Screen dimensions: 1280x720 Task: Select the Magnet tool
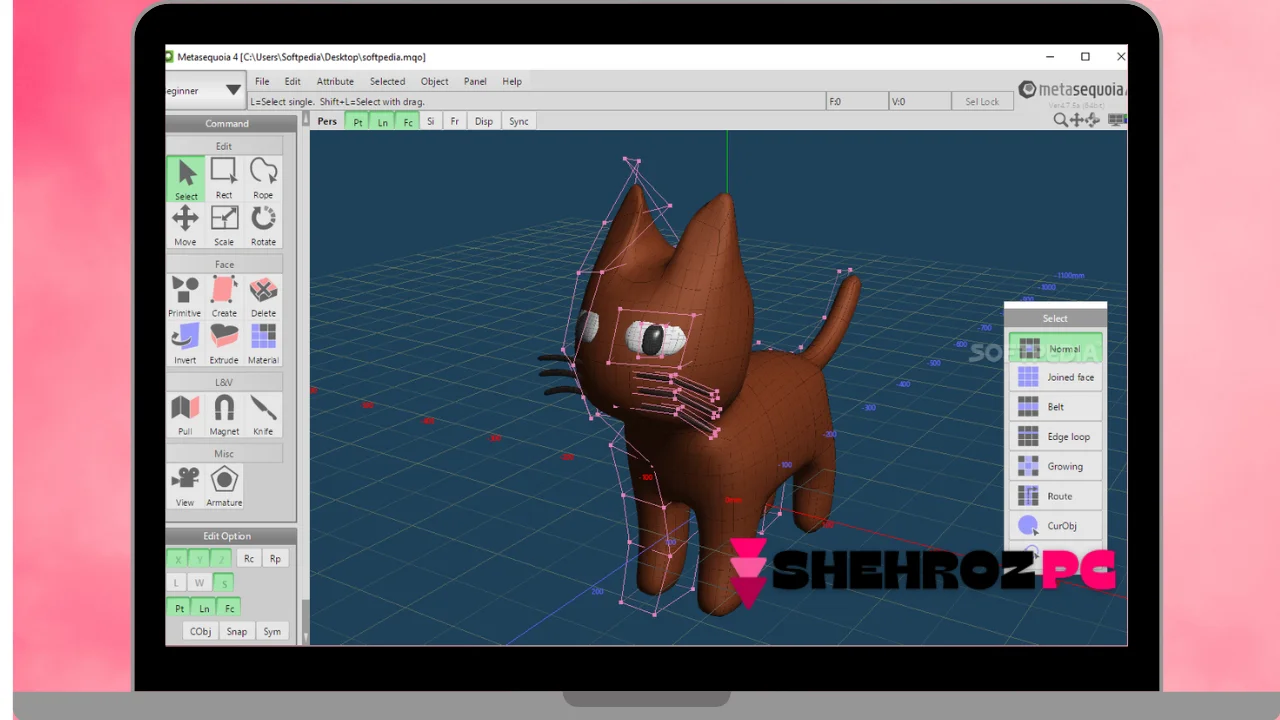pos(224,415)
